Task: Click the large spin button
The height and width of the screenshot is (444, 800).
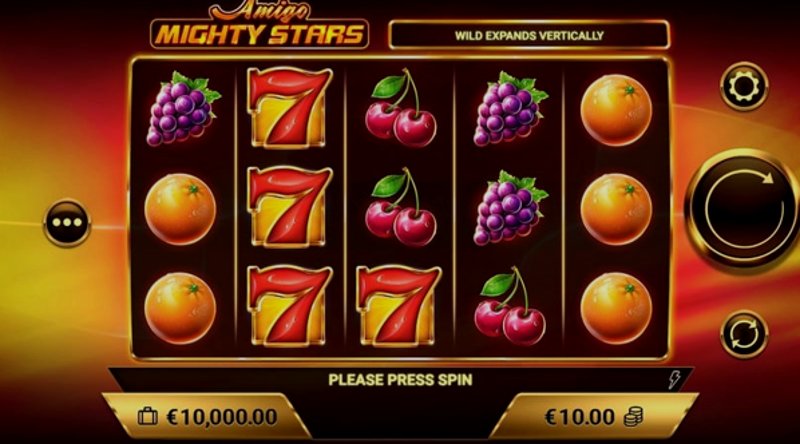Action: click(x=744, y=208)
